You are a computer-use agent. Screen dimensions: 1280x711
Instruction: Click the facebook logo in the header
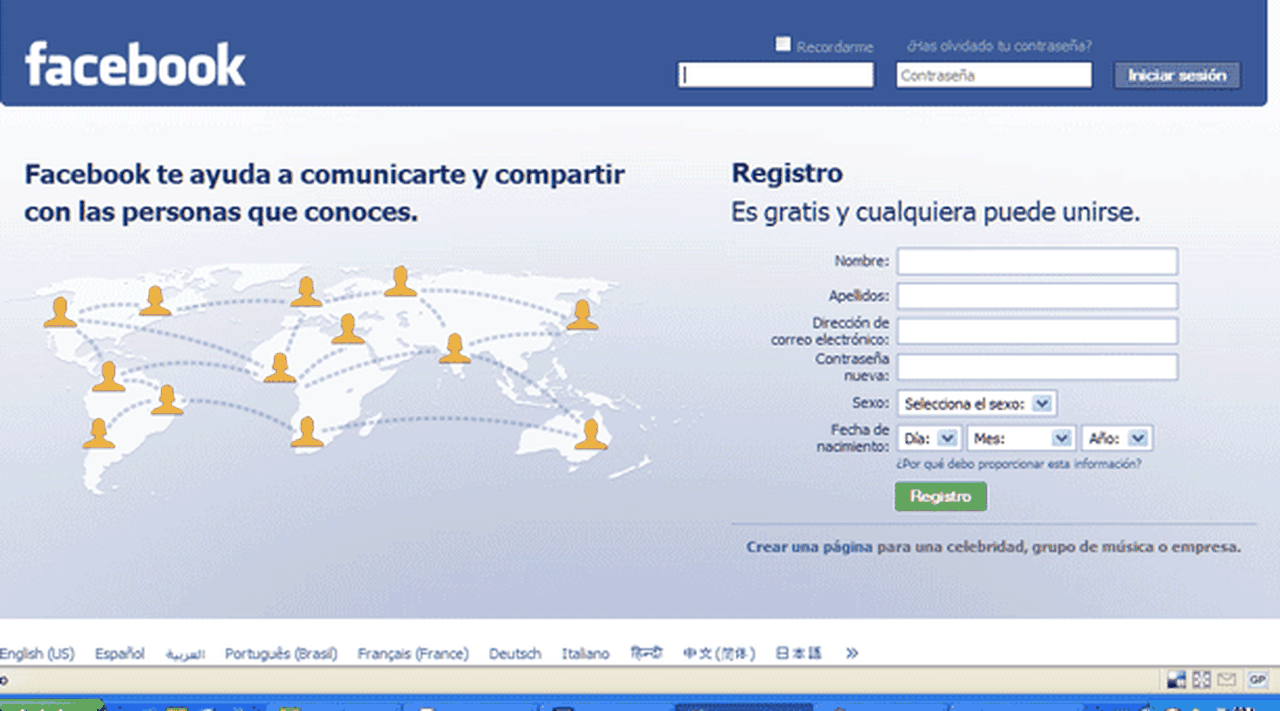(x=135, y=65)
